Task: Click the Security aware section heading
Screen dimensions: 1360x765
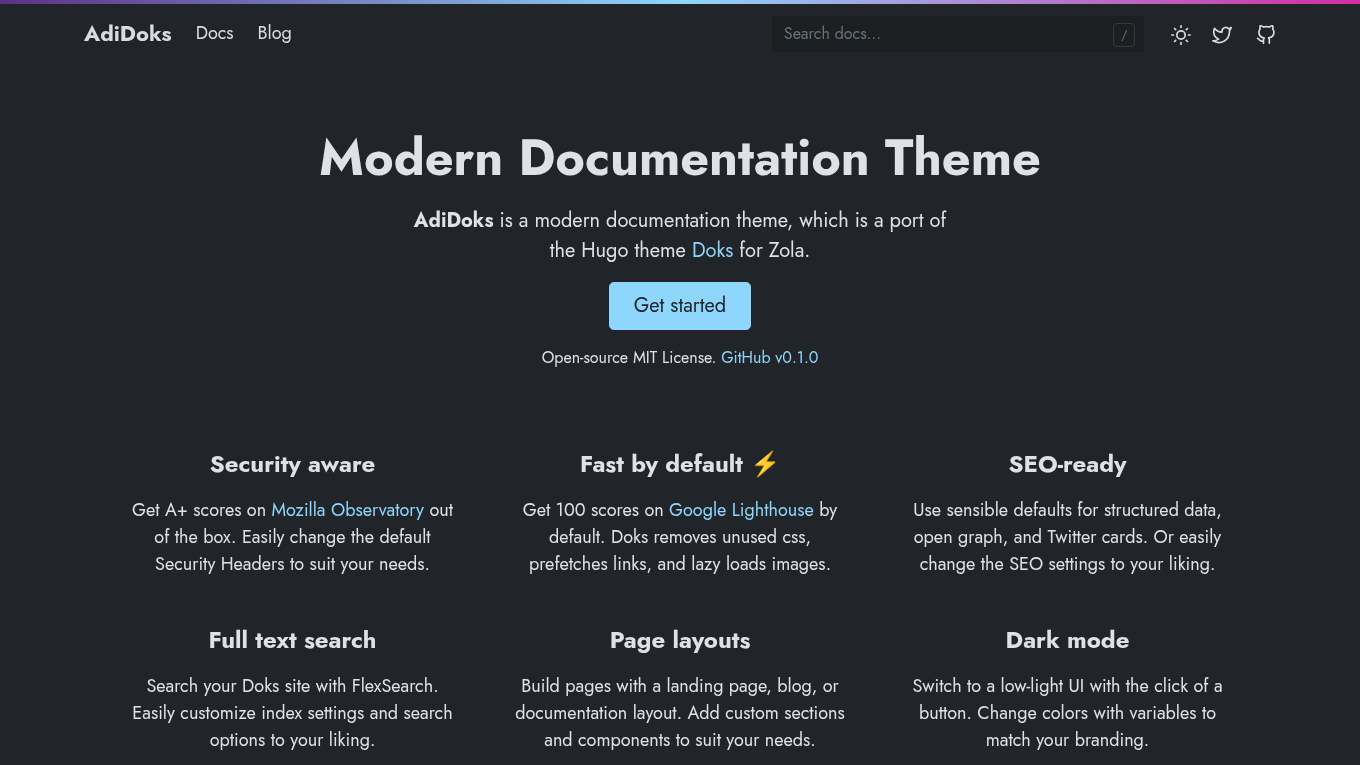Action: [x=292, y=464]
